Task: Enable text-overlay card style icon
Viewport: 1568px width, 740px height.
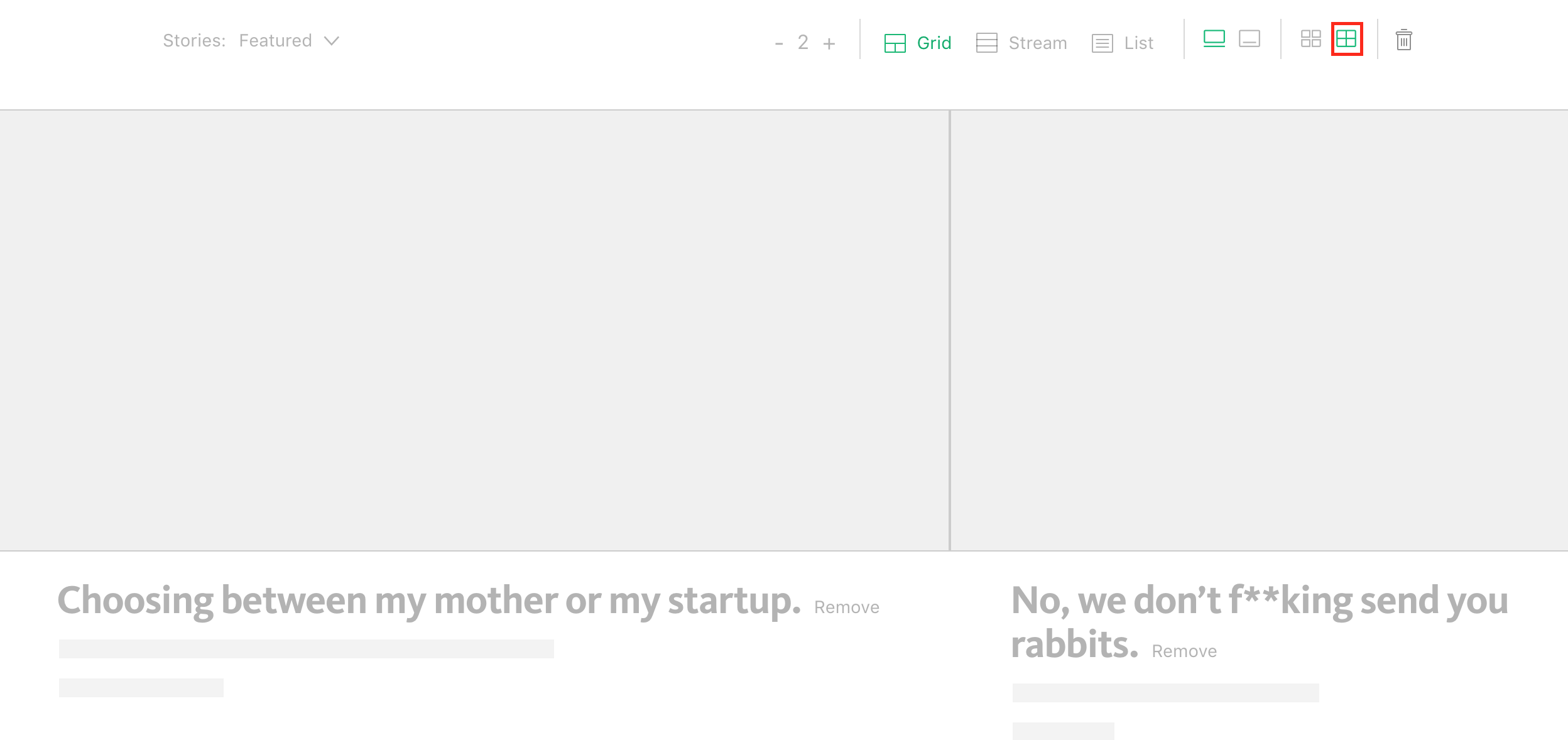Action: [1249, 39]
